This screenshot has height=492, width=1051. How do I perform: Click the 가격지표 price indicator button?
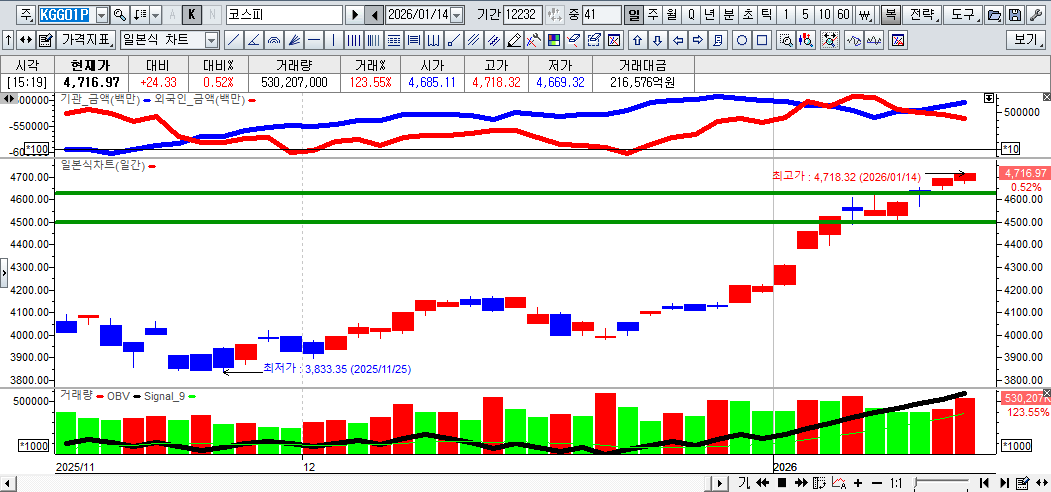coord(86,40)
